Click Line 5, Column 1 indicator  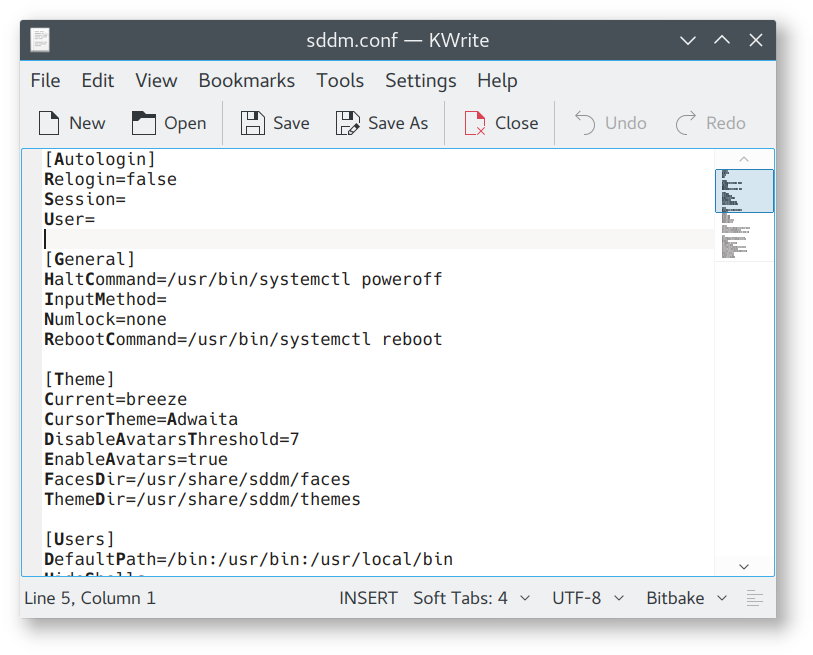pos(89,598)
